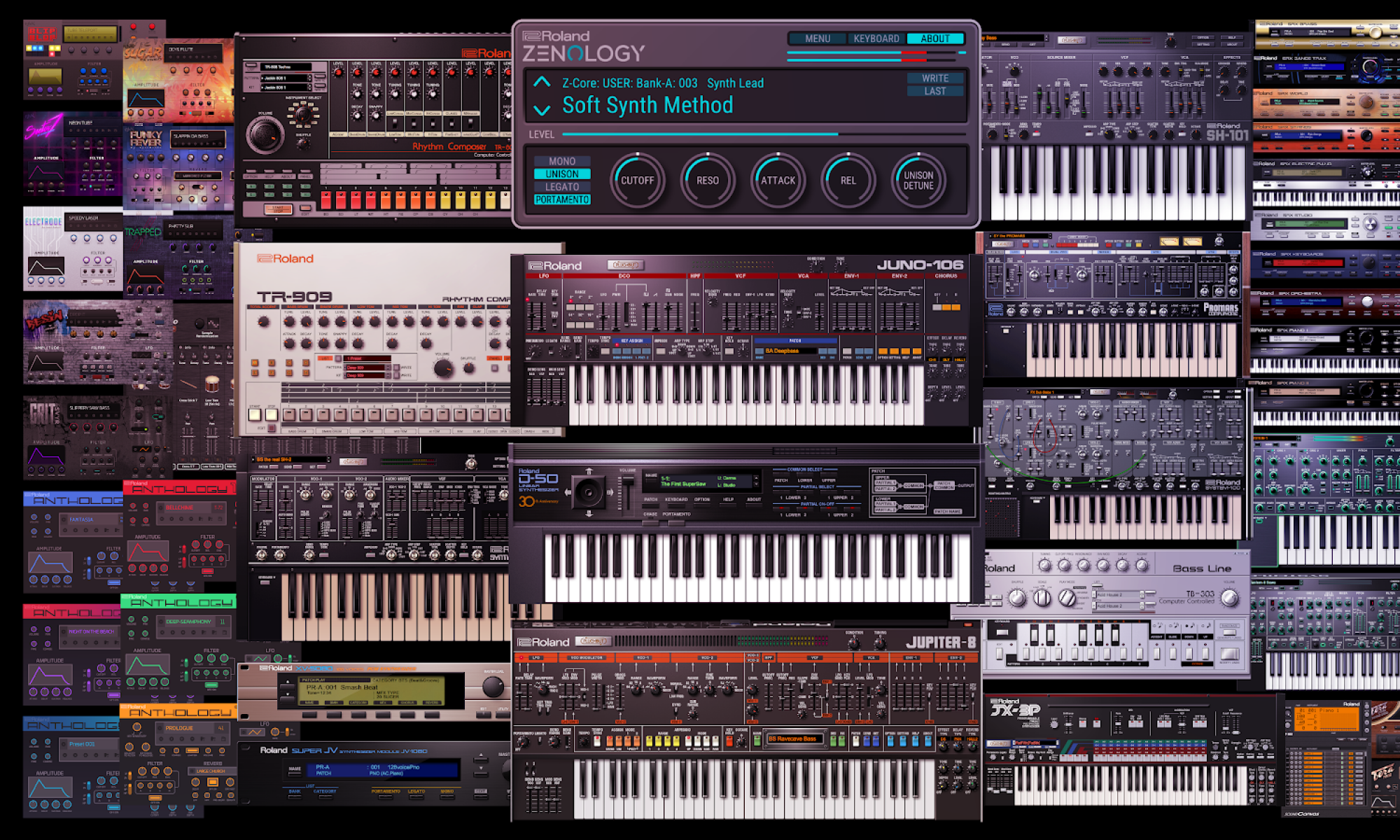1400x840 pixels.
Task: Click the UNISON DETUNE knob
Action: point(918,181)
